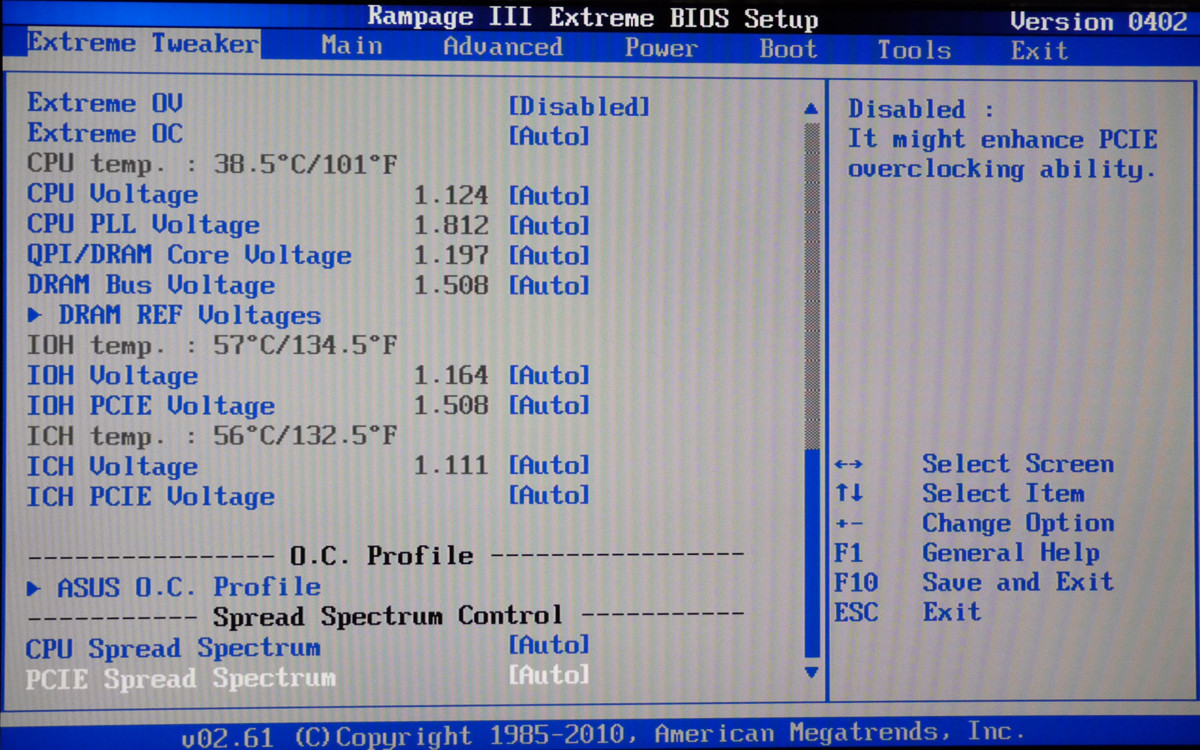
Task: Click the CPU temp. reading line
Action: [x=212, y=164]
